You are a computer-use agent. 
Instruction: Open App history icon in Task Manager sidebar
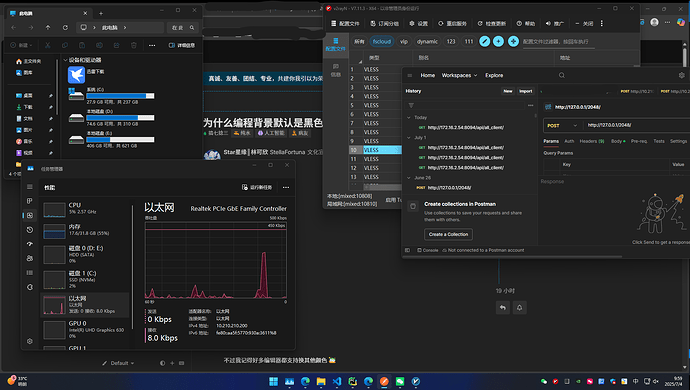point(29,230)
